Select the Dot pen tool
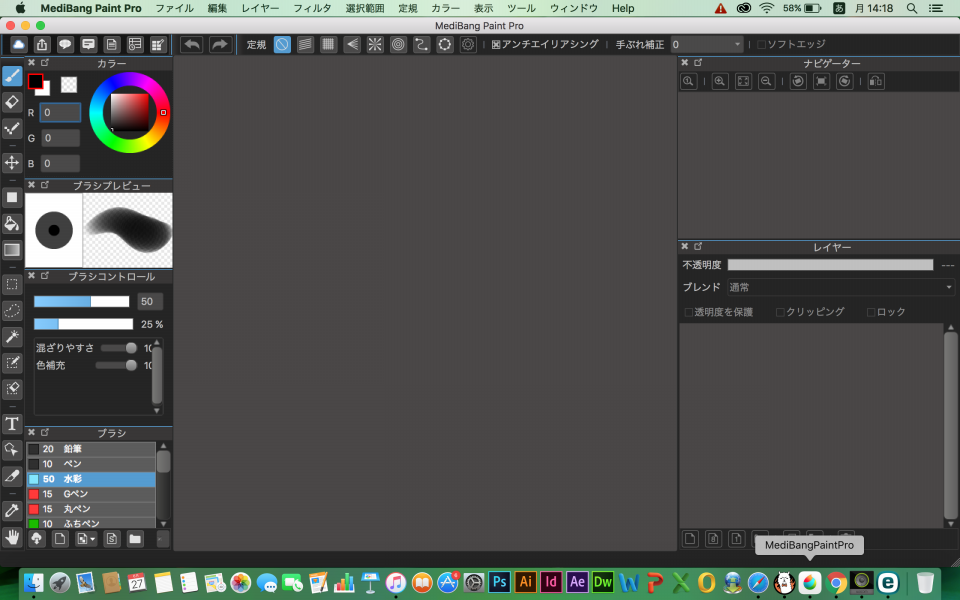 tap(12, 128)
